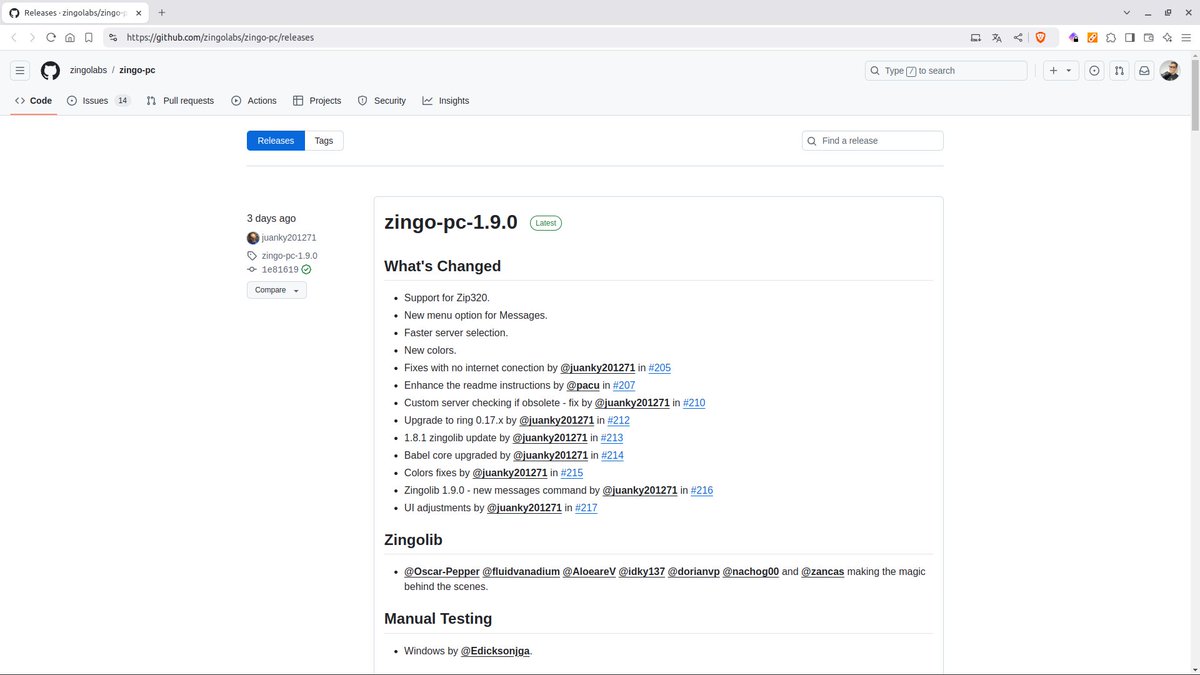Expand the Create new plus dropdown
This screenshot has width=1200, height=675.
[x=1060, y=71]
